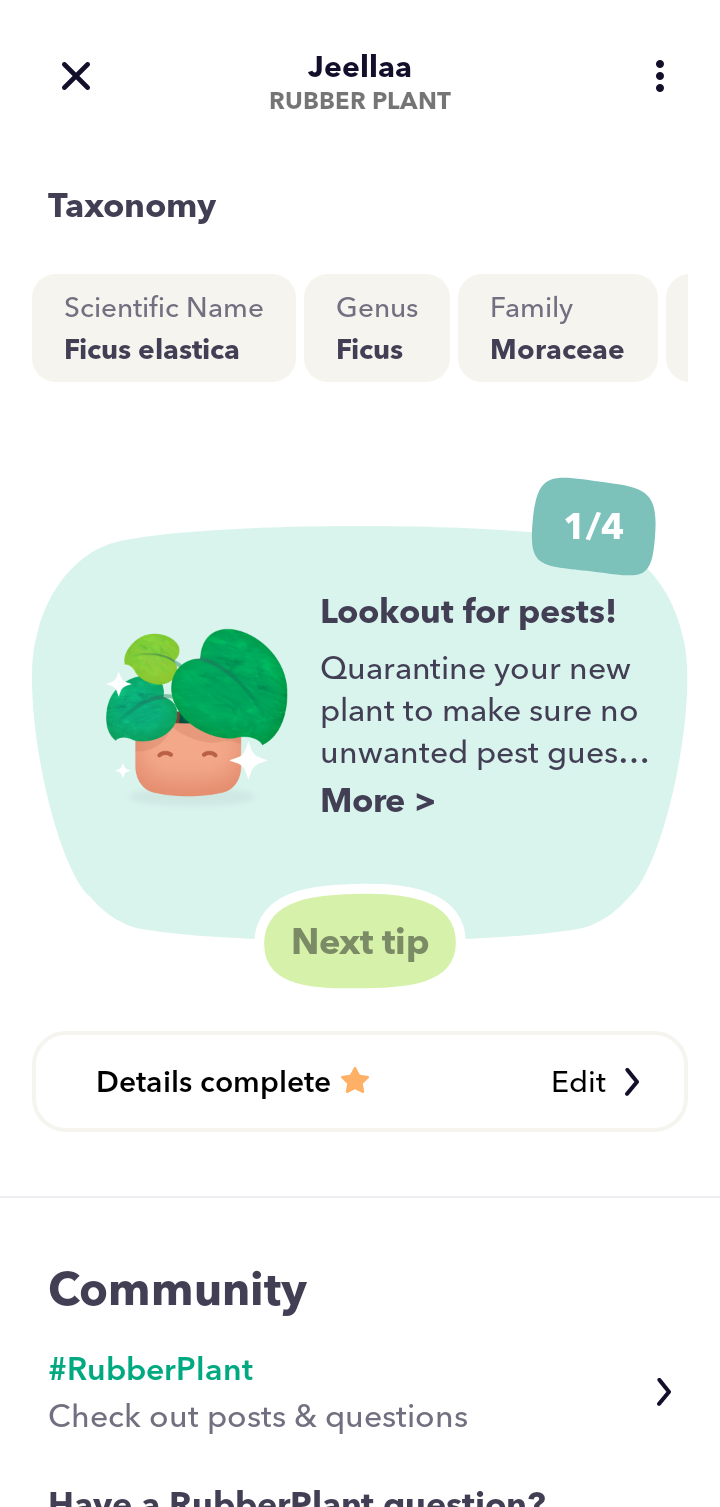Image resolution: width=720 pixels, height=1507 pixels.
Task: Show the Next tip
Action: [x=360, y=942]
